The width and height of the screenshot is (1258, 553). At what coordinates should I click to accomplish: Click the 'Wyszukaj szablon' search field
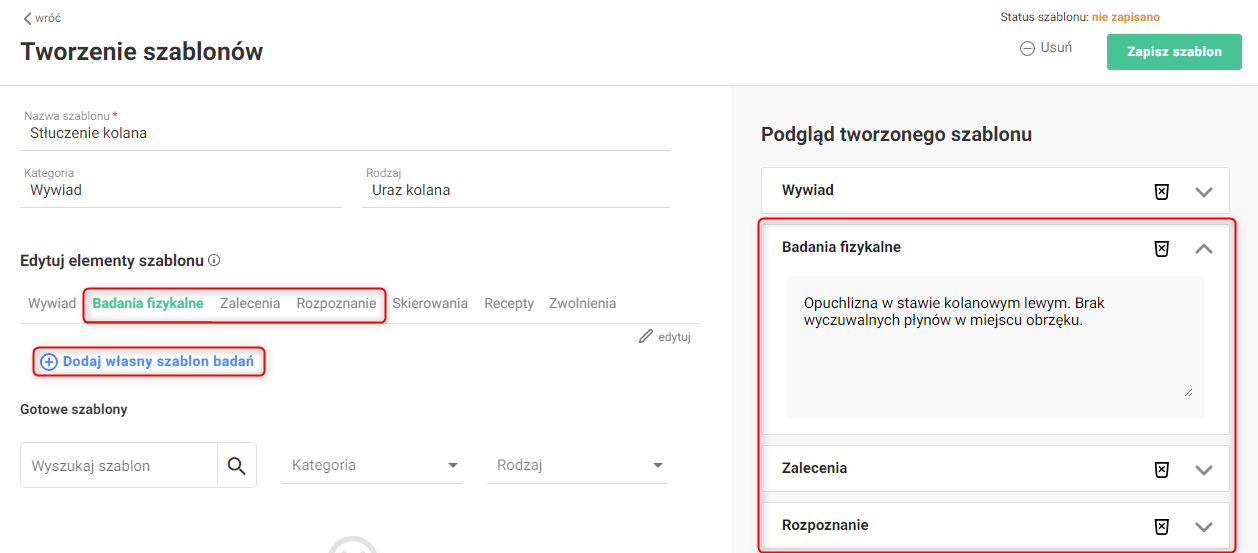click(119, 465)
